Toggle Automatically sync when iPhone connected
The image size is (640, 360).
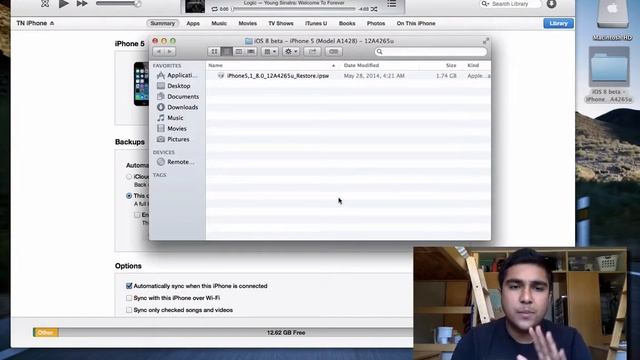click(x=129, y=286)
